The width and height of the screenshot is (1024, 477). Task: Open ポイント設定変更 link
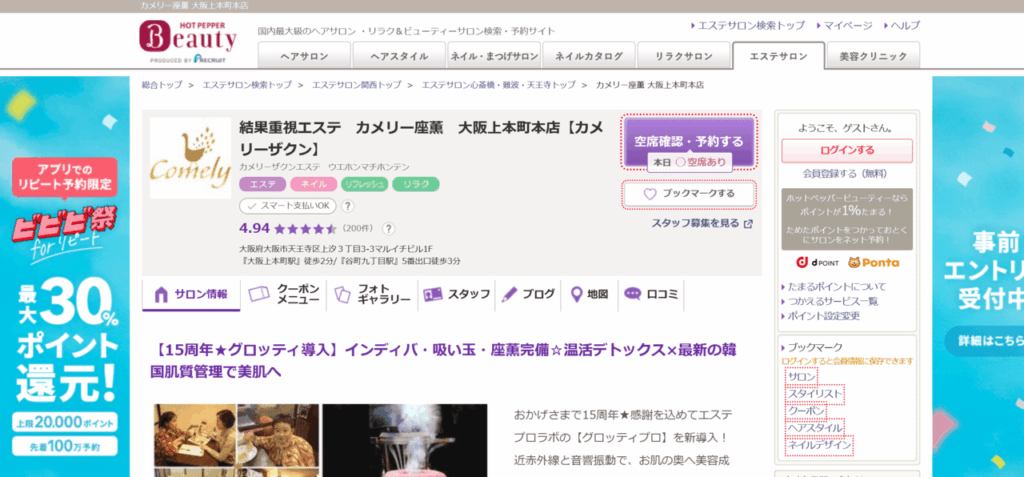pos(824,316)
